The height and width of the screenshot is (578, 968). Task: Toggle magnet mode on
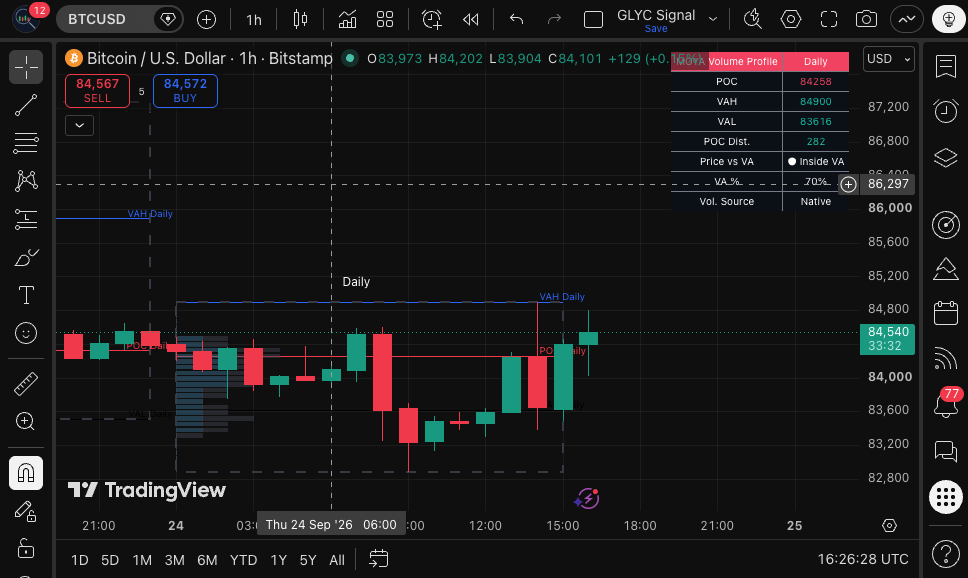(x=26, y=473)
